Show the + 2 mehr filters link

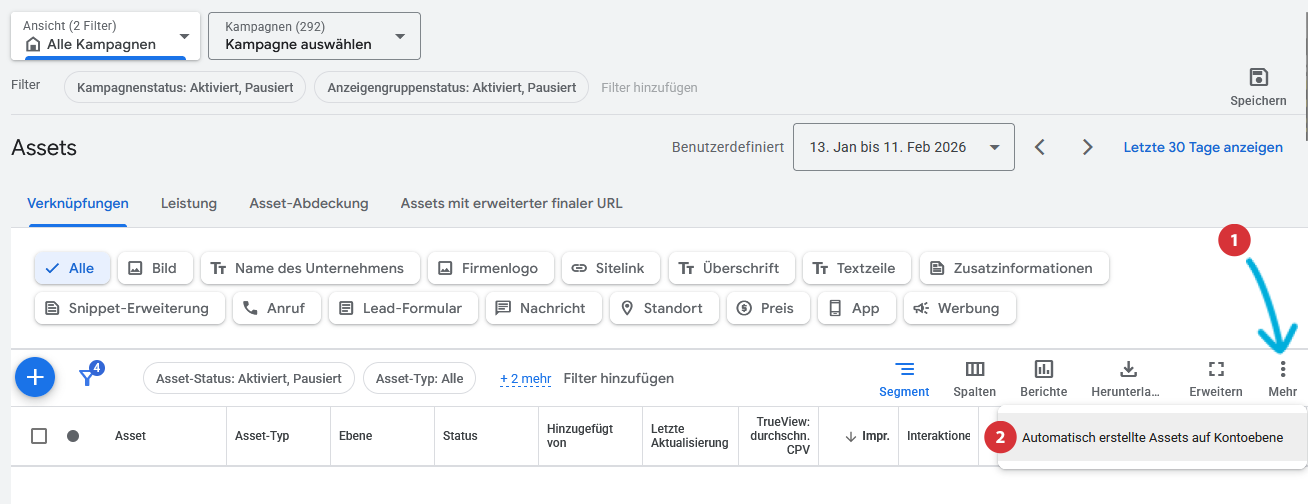(x=525, y=378)
